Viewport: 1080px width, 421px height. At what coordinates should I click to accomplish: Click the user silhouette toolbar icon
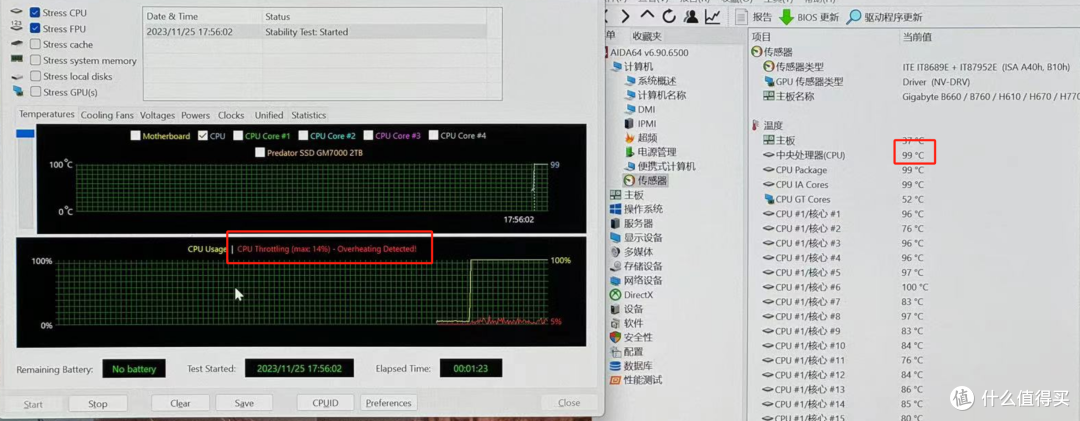tap(691, 16)
